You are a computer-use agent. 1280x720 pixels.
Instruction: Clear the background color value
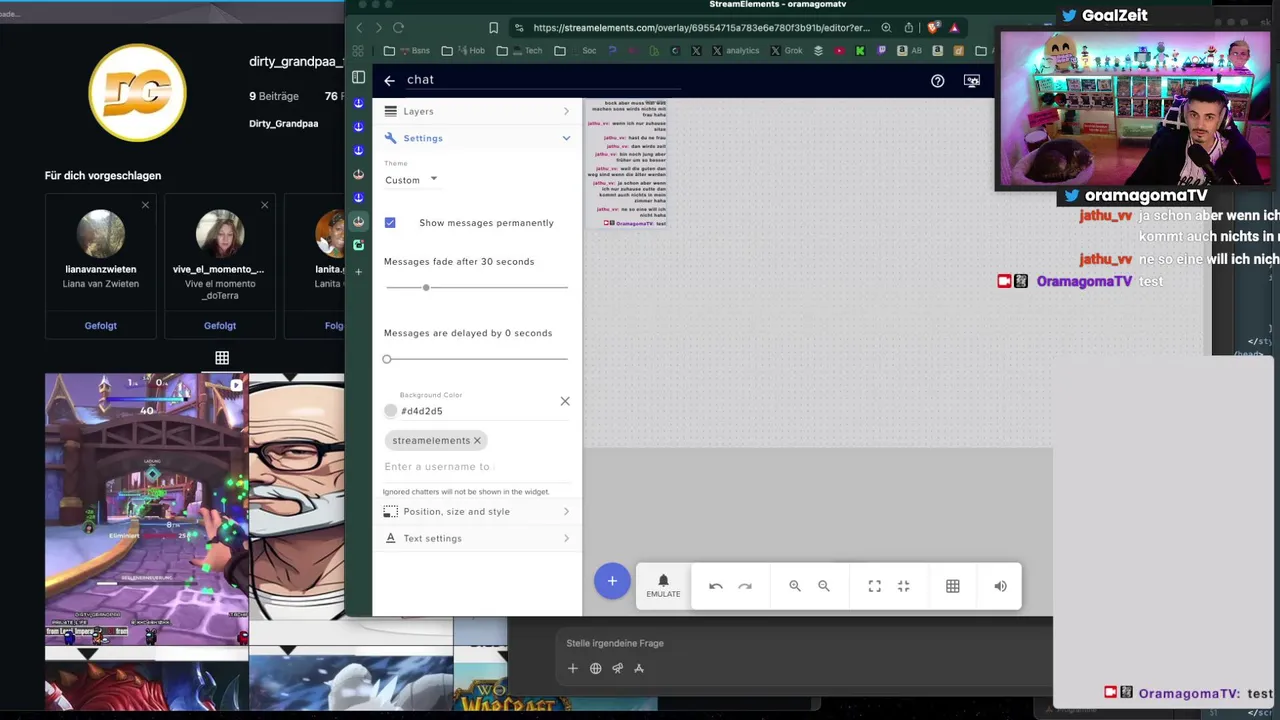[x=565, y=401]
